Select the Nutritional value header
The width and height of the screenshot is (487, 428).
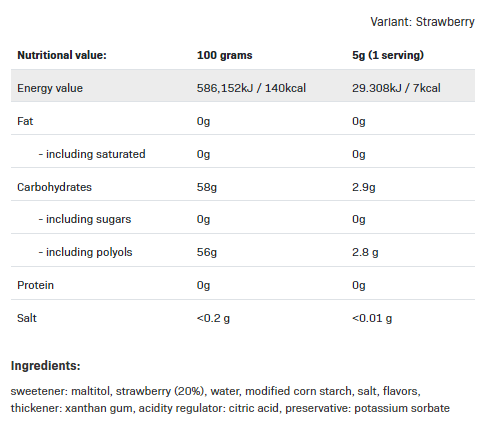(62, 55)
